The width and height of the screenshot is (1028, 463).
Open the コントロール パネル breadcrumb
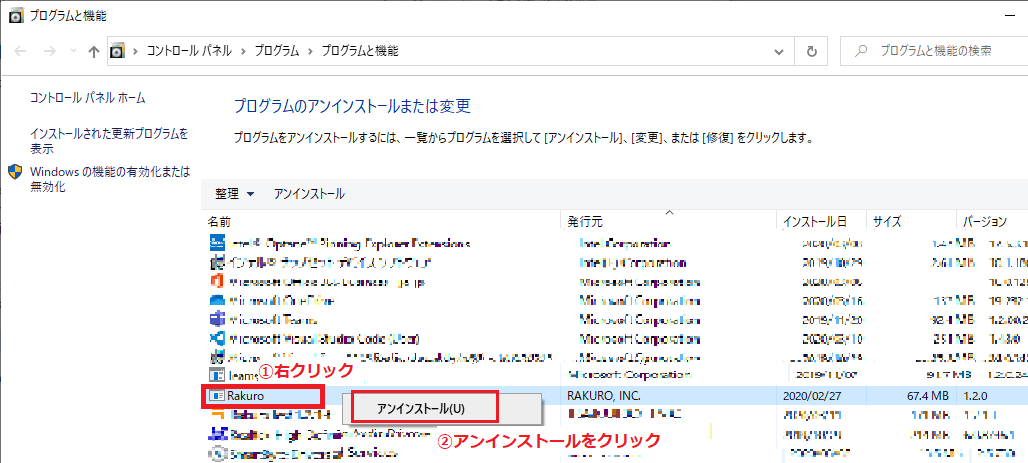(189, 51)
